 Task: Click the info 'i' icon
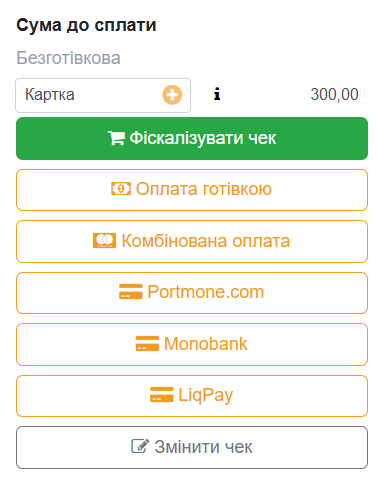pyautogui.click(x=217, y=94)
